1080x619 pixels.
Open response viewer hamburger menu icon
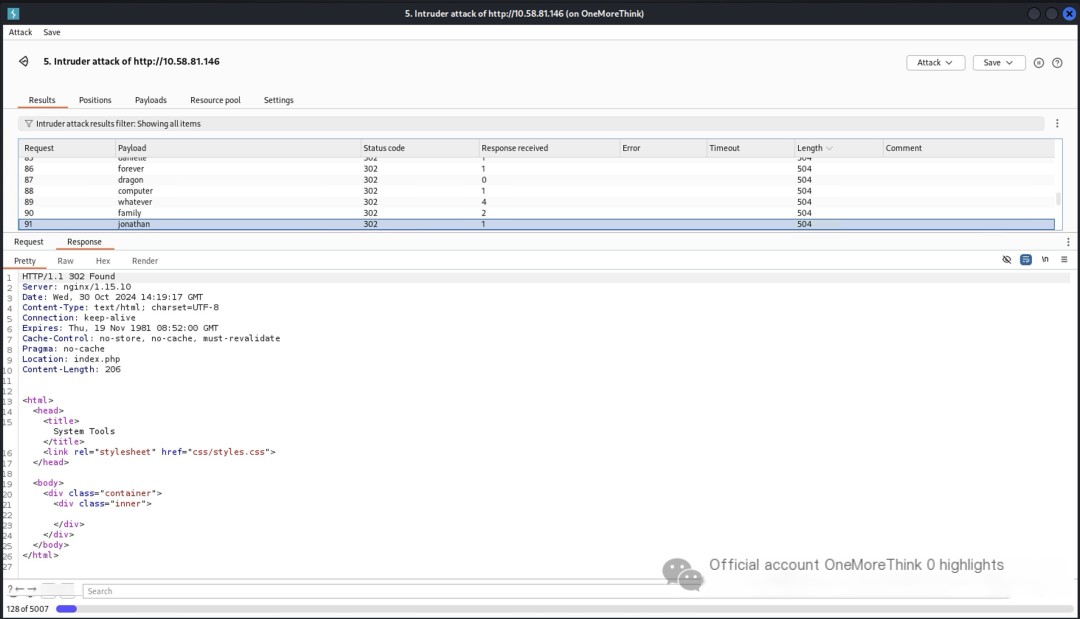coord(1064,260)
